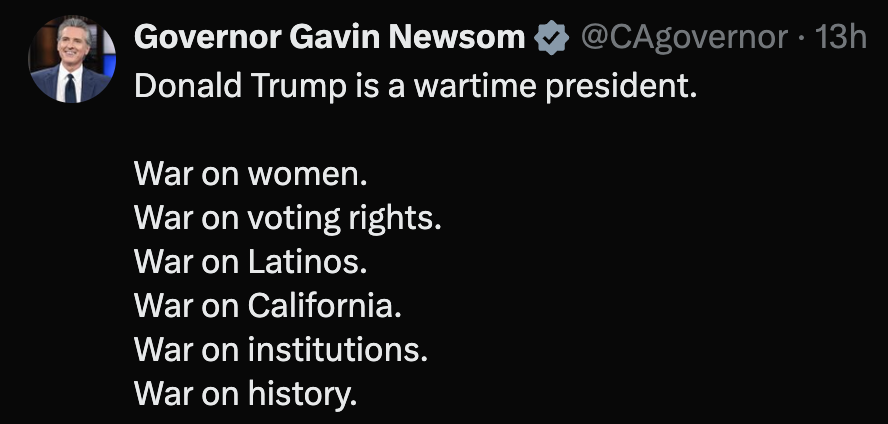Click the word "California" in the tweet
The image size is (888, 424).
point(324,307)
